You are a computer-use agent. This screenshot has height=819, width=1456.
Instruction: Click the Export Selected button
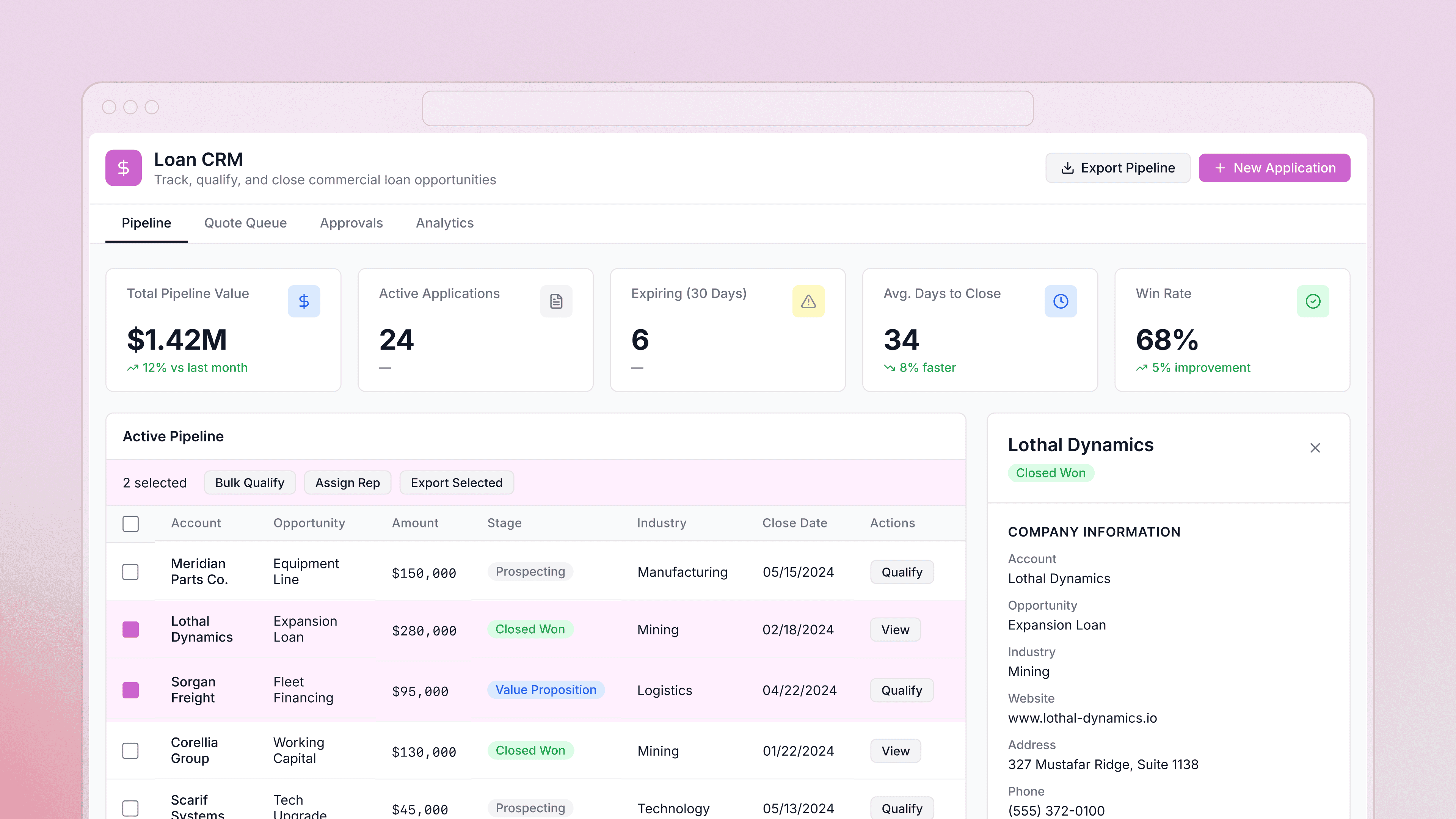point(457,483)
